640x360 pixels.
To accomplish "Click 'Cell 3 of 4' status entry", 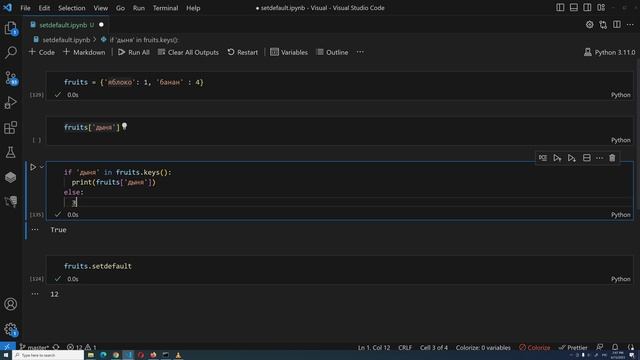I will pyautogui.click(x=433, y=348).
